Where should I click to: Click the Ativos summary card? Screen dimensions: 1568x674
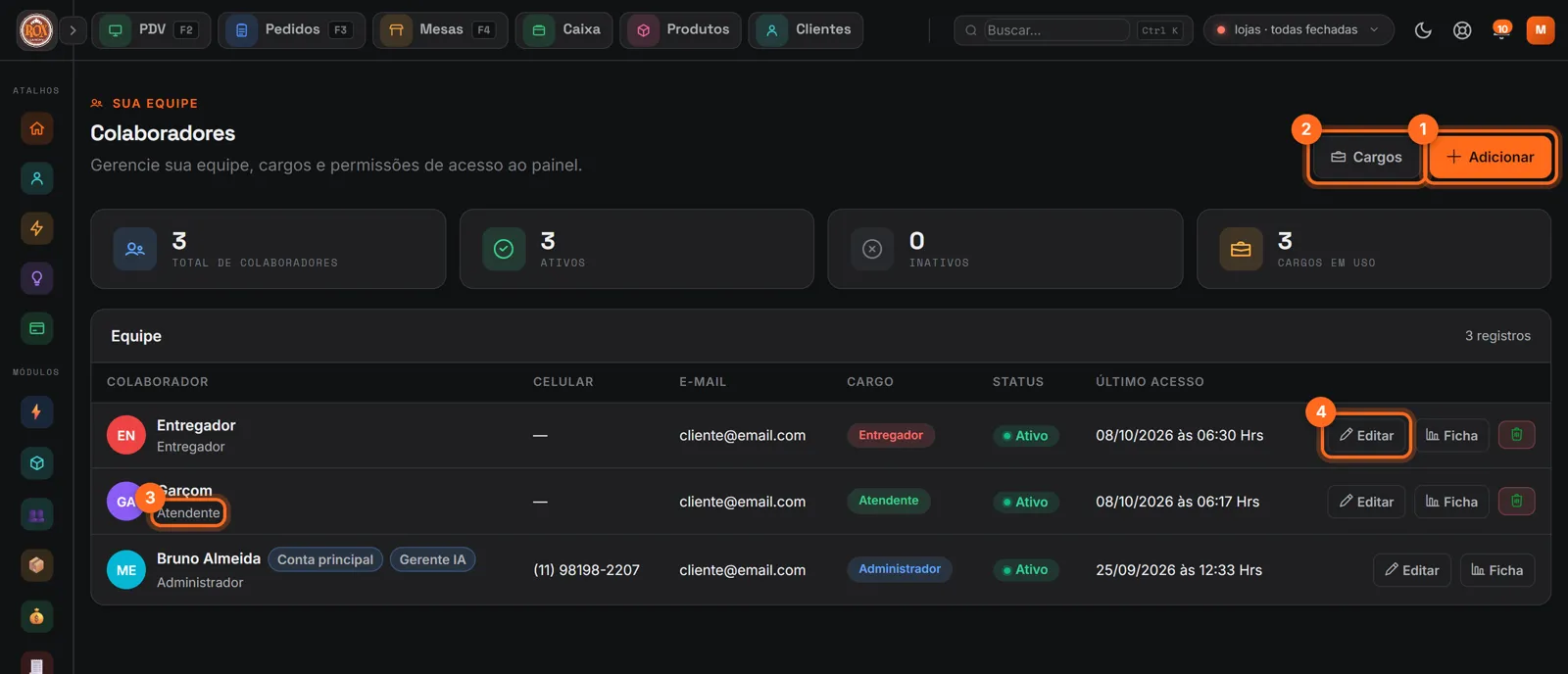click(637, 249)
